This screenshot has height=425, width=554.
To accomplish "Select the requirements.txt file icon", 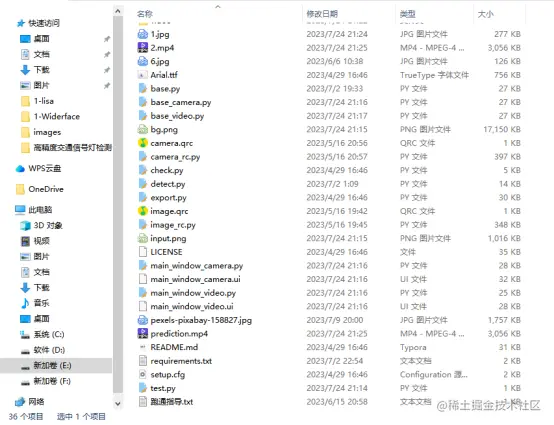I will point(142,361).
